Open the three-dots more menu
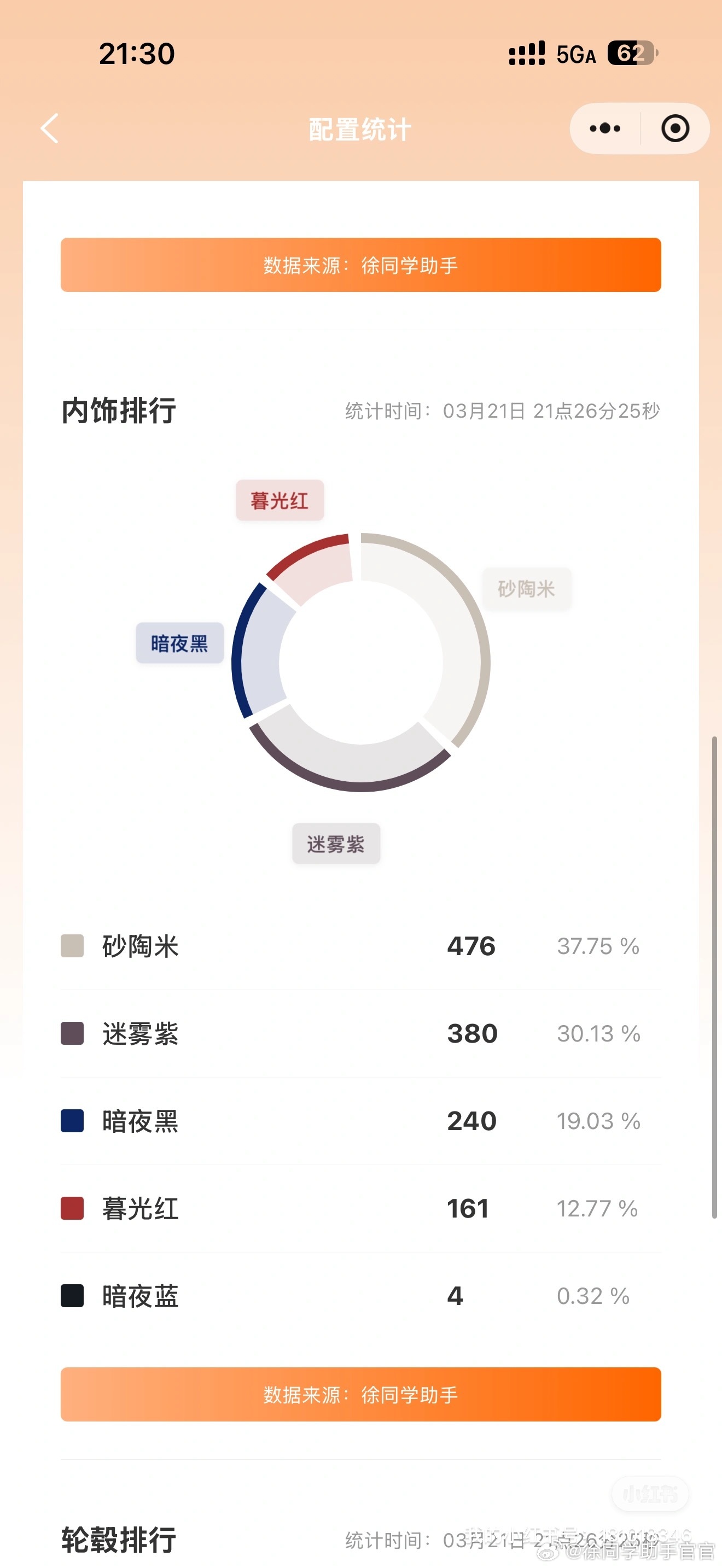The image size is (722, 1568). [604, 128]
